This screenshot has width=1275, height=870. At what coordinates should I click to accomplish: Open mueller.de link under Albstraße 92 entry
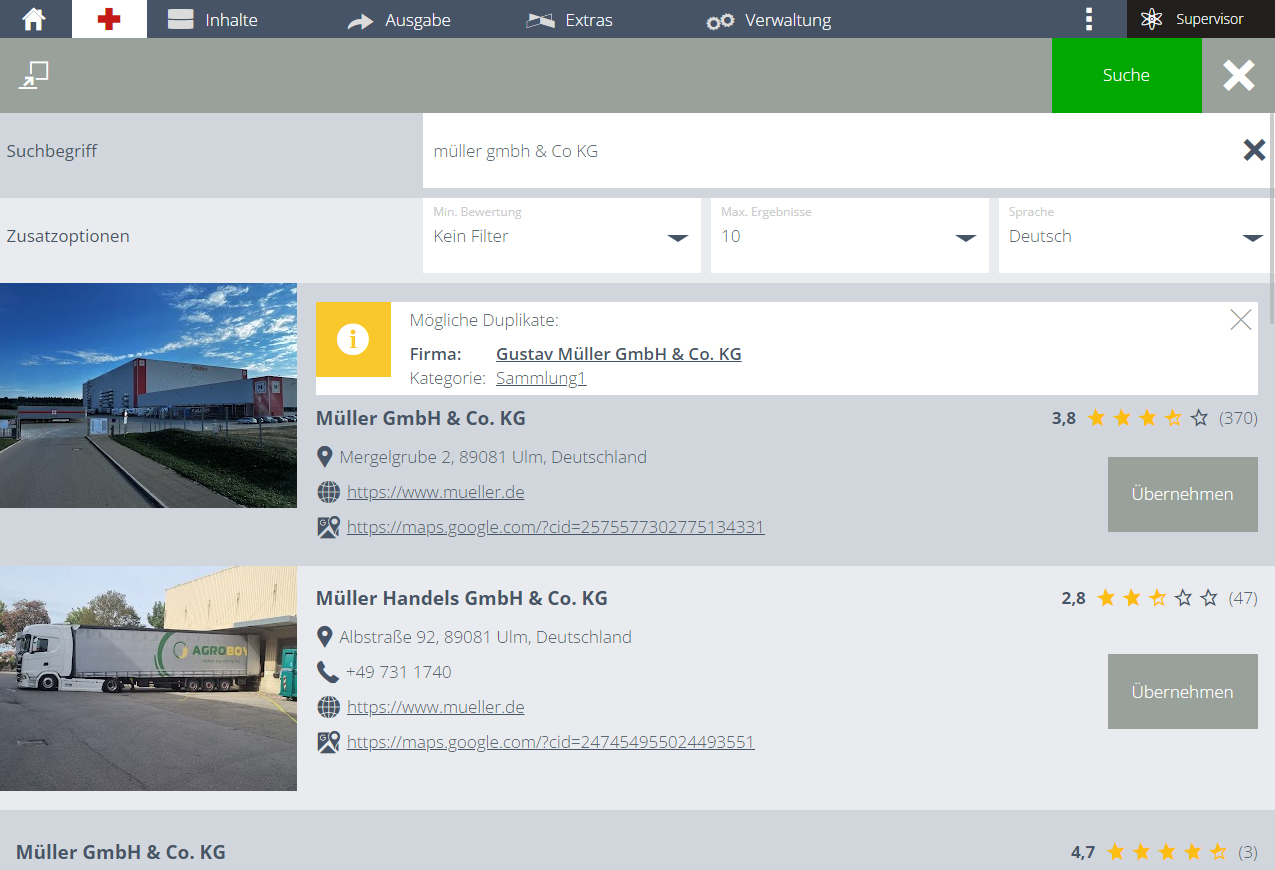[x=436, y=707]
